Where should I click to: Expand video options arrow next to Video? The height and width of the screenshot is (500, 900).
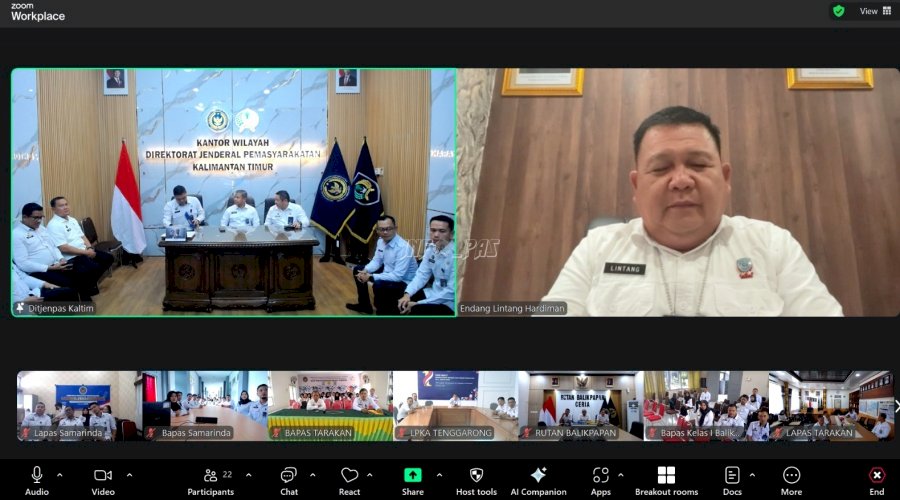[x=129, y=475]
